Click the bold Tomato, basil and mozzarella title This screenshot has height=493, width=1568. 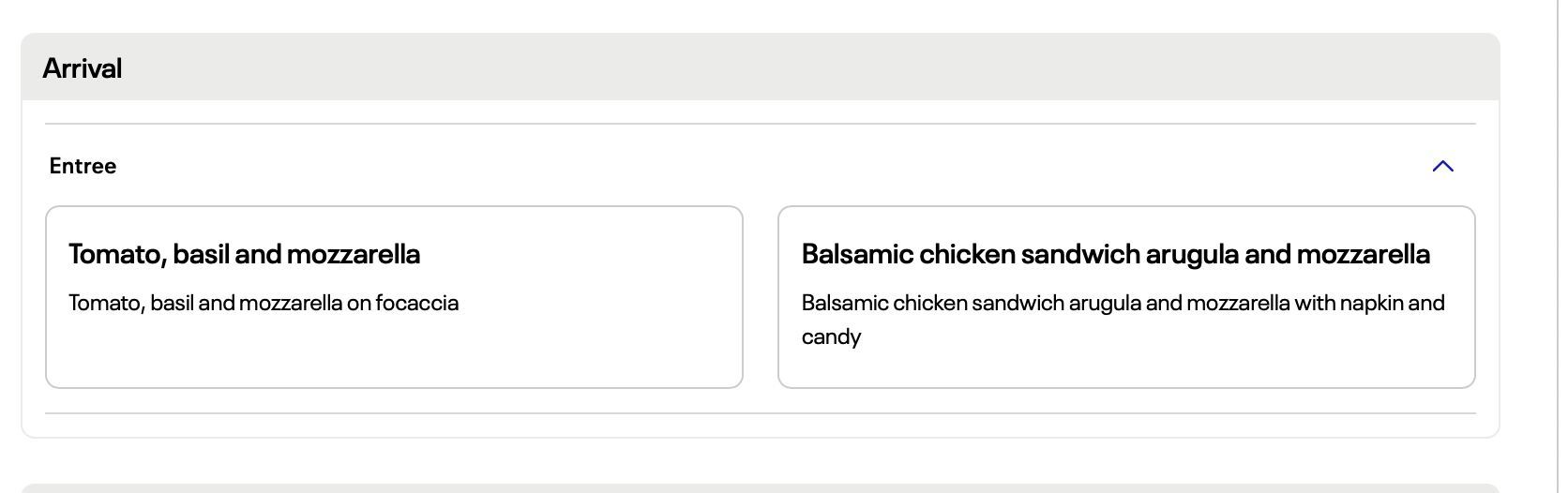(244, 254)
